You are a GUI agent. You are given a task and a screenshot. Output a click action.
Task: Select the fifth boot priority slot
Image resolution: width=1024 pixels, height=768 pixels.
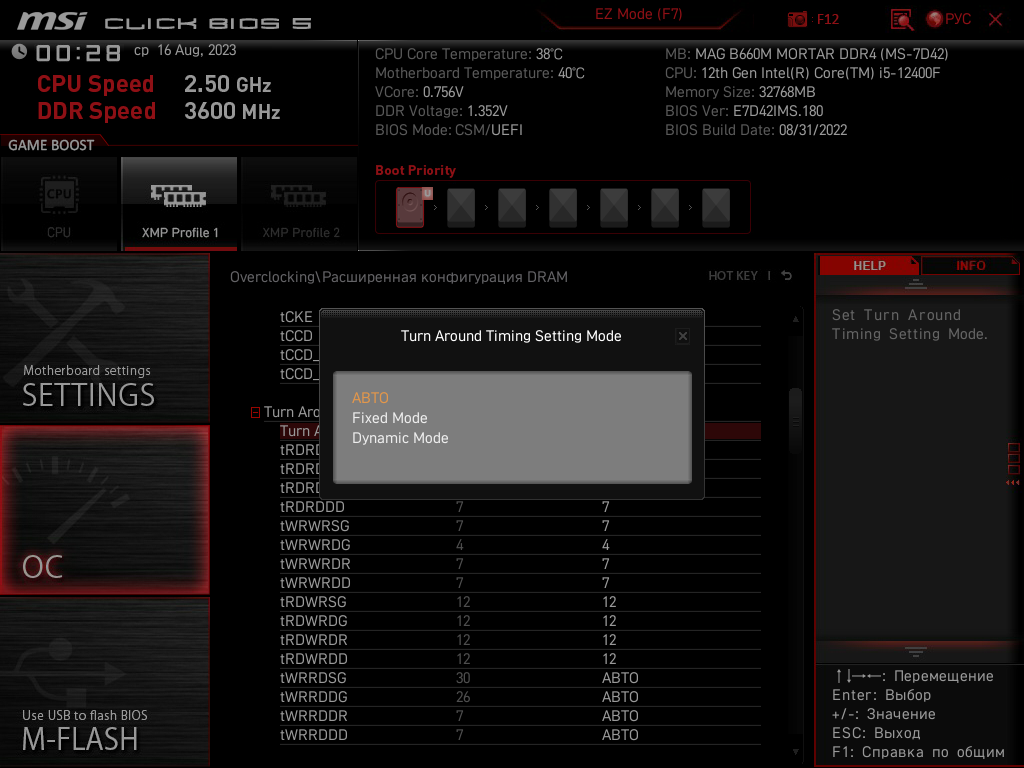(x=614, y=207)
